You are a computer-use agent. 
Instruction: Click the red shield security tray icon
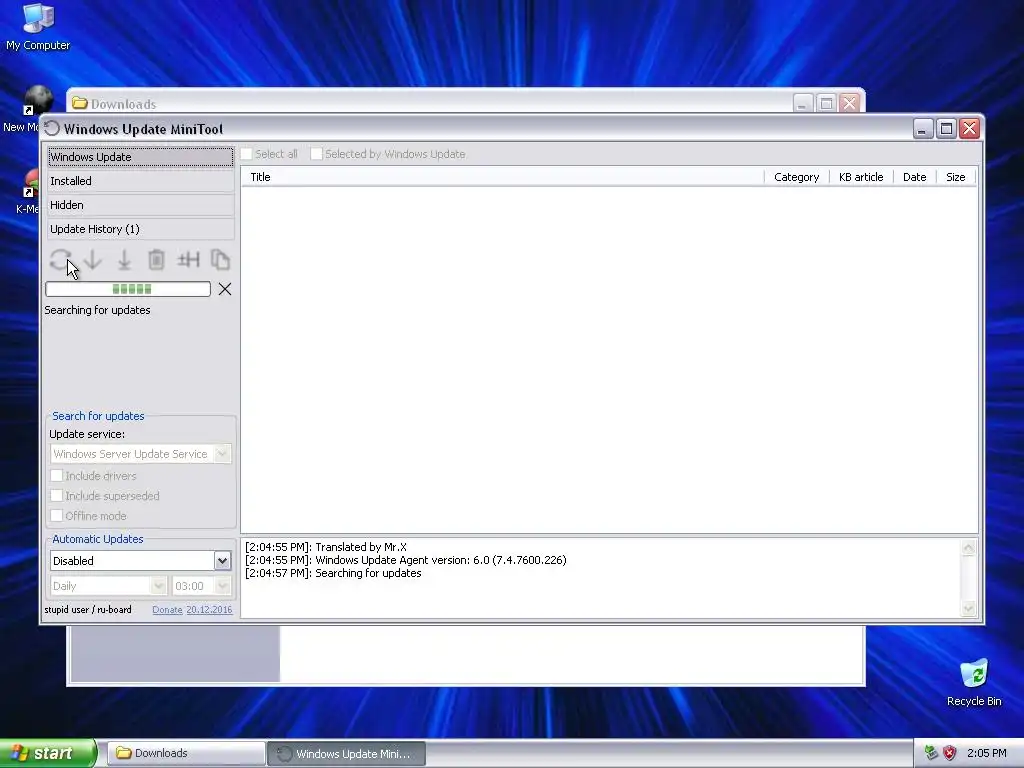tap(950, 753)
